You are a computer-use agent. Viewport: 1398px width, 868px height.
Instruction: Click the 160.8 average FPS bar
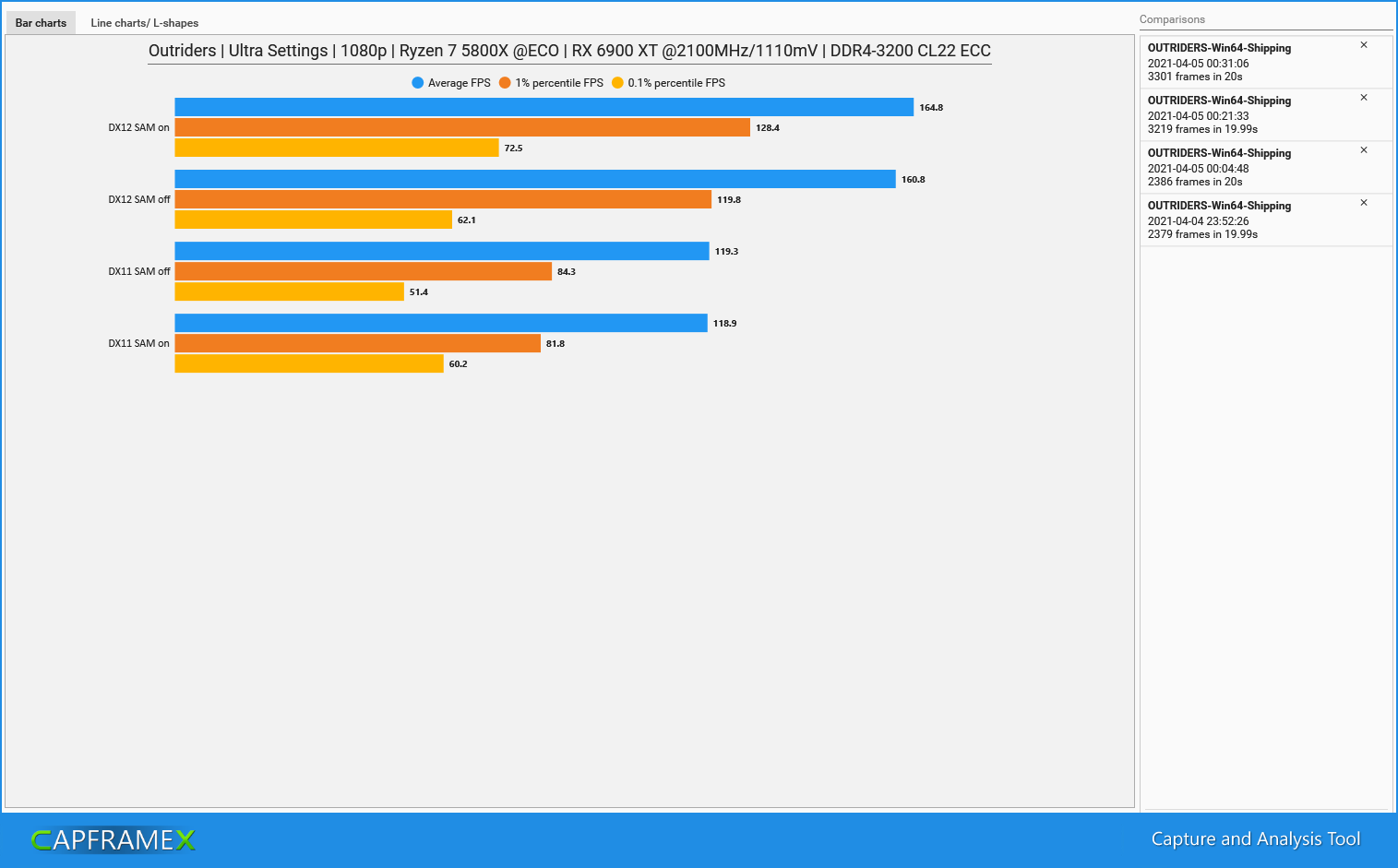pos(535,180)
